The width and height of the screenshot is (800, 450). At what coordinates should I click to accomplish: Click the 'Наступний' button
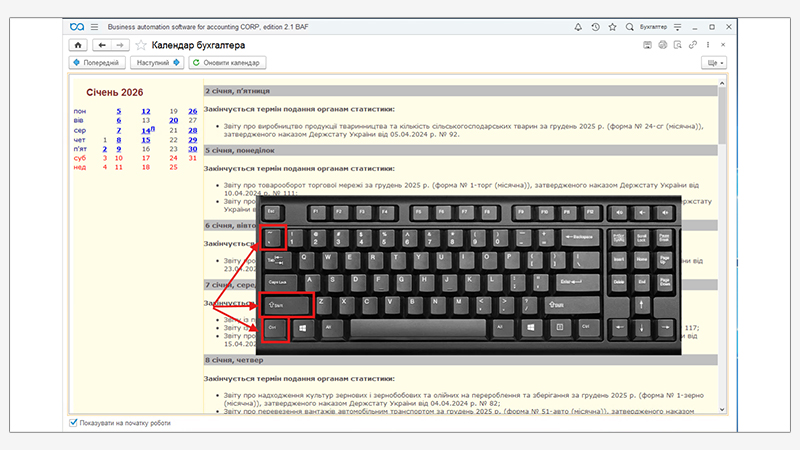click(158, 62)
